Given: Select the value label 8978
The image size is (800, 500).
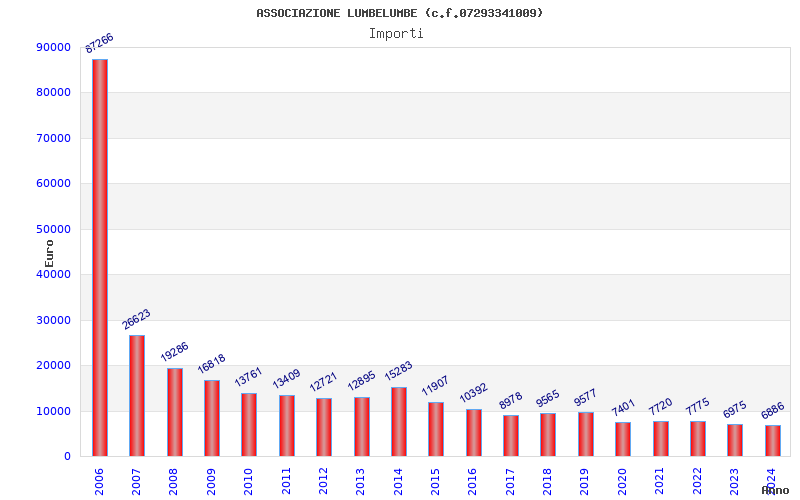Looking at the screenshot, I should [x=511, y=401].
